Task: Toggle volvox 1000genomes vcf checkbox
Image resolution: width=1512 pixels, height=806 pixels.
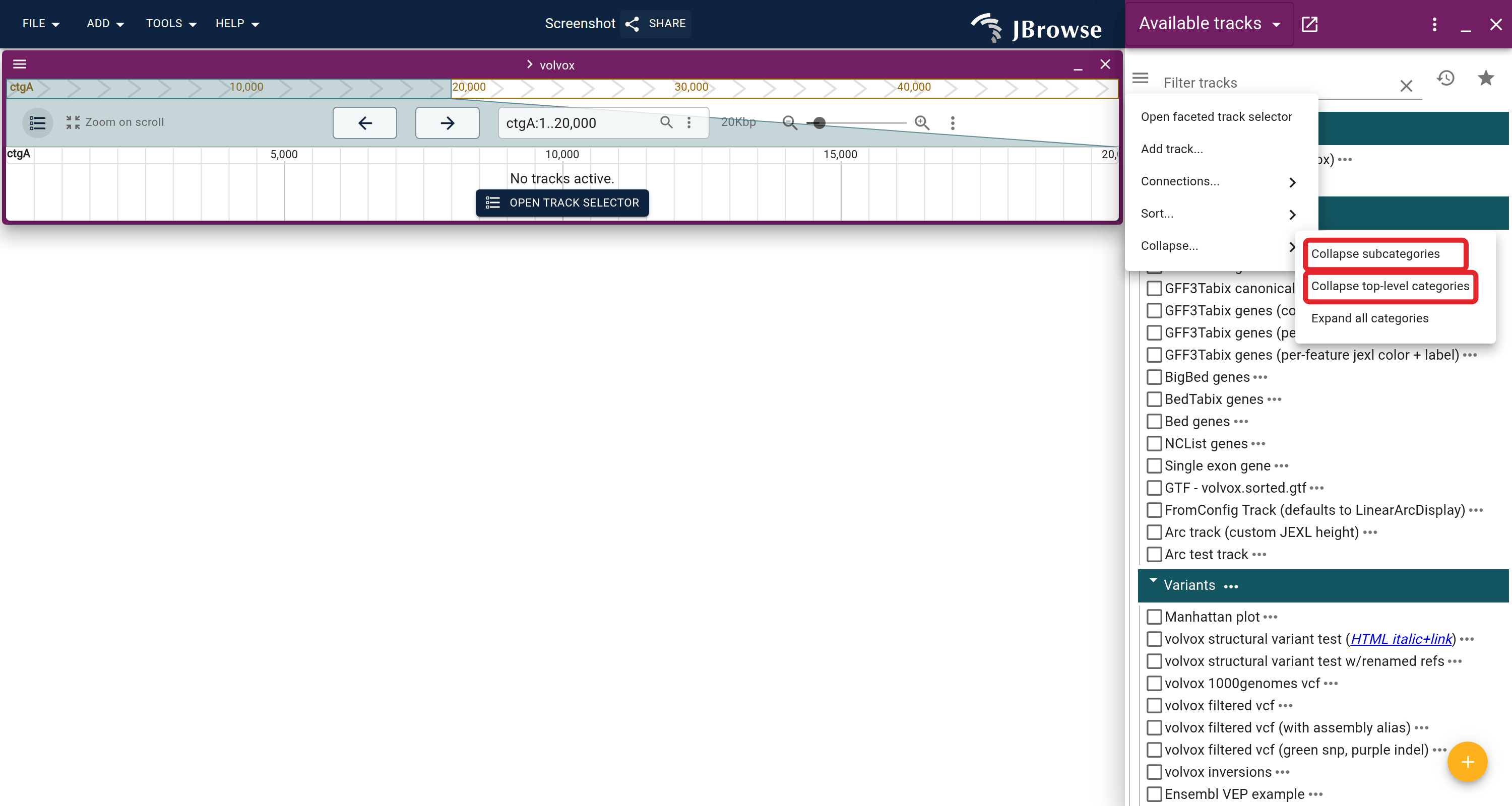Action: coord(1154,684)
